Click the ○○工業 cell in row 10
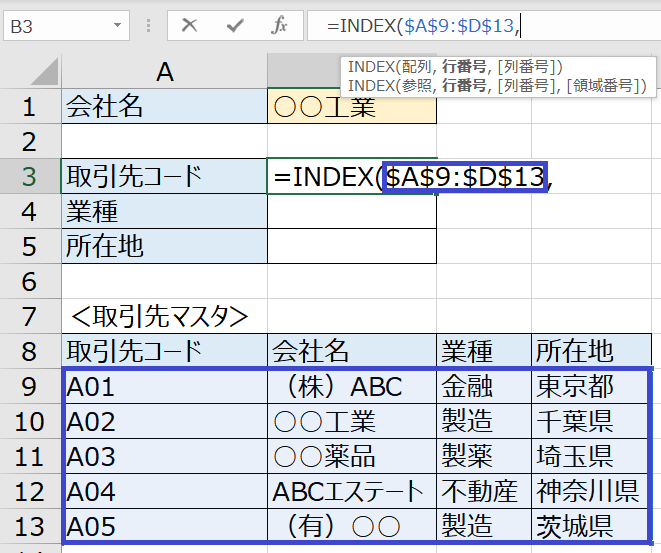The height and width of the screenshot is (553, 661). 352,421
